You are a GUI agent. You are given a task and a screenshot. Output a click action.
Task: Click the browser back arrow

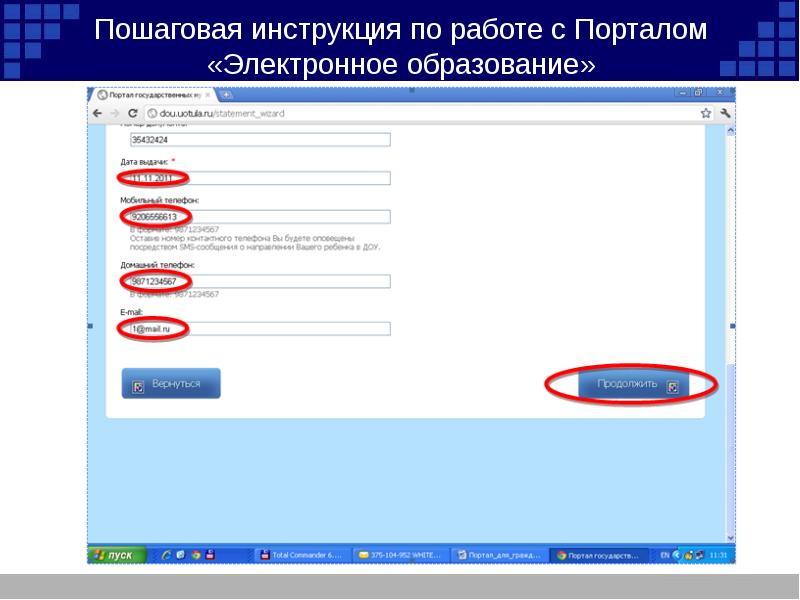(97, 114)
